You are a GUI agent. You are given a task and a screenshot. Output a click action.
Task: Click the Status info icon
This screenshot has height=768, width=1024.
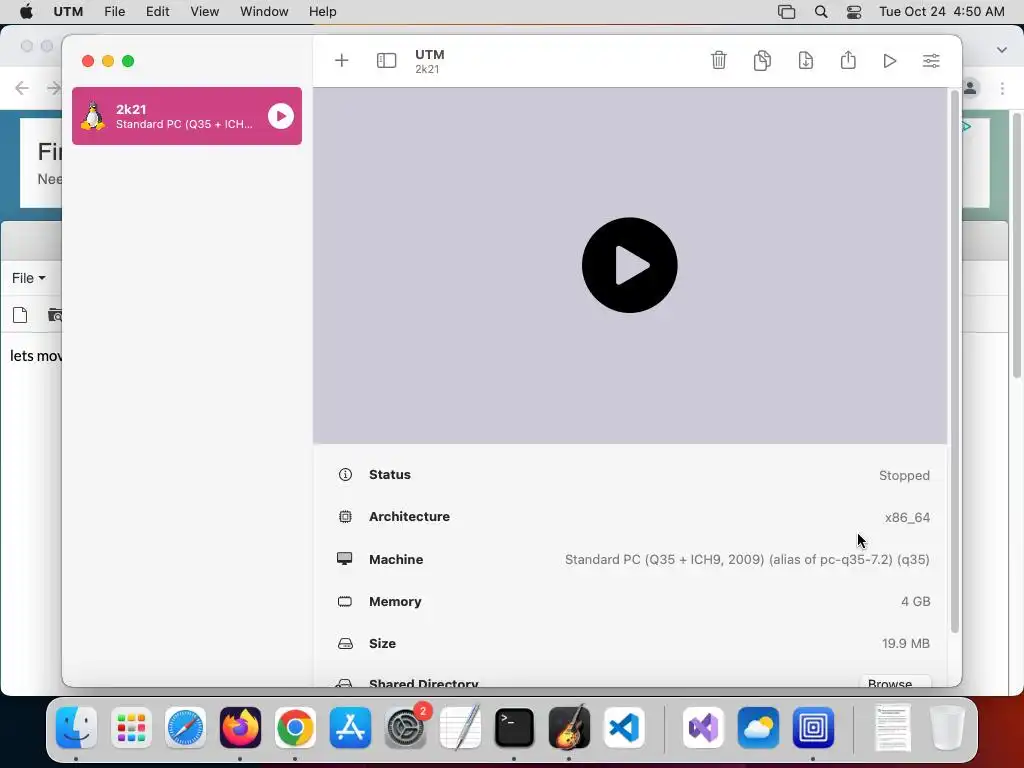[345, 475]
